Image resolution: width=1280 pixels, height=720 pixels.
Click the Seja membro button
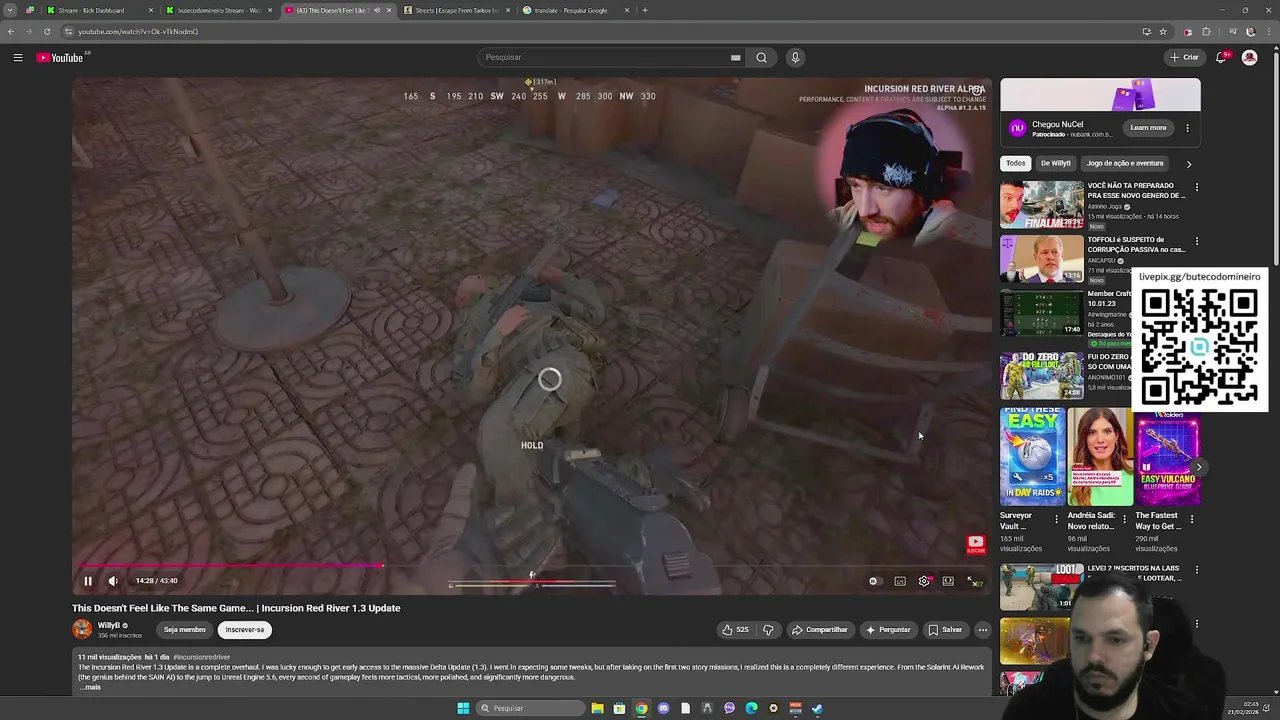185,630
